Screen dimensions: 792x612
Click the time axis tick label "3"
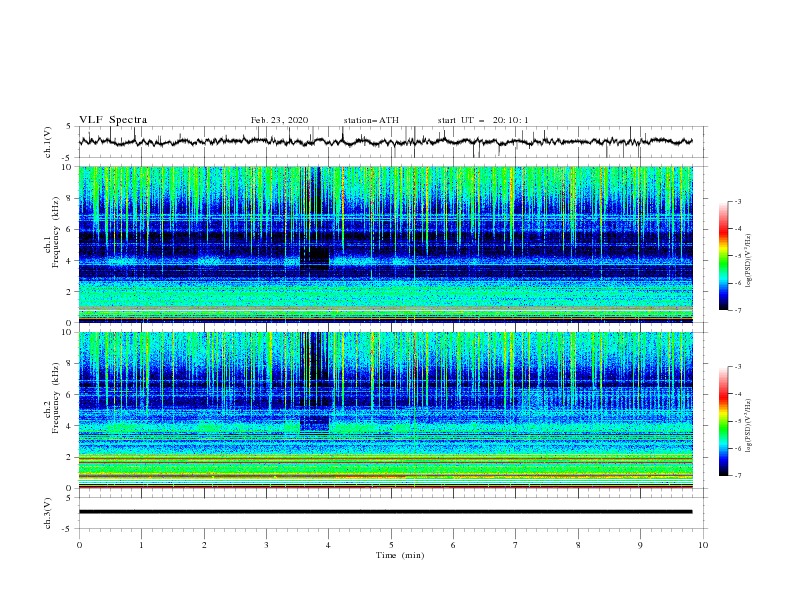pos(266,545)
